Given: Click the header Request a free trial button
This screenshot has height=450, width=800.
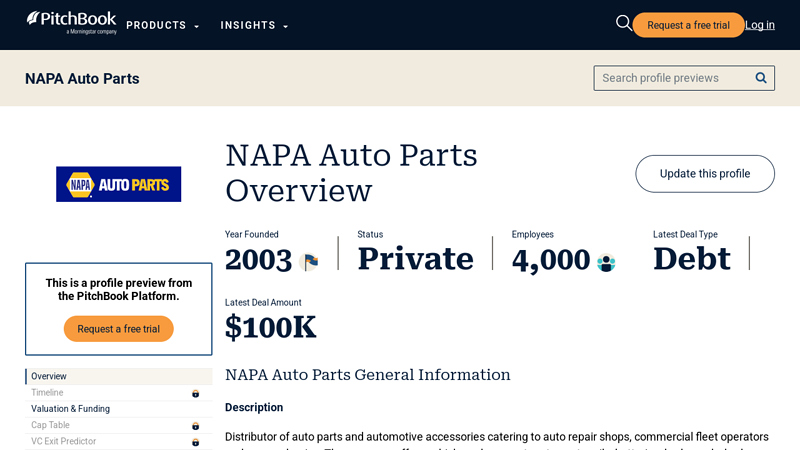Looking at the screenshot, I should click(688, 25).
